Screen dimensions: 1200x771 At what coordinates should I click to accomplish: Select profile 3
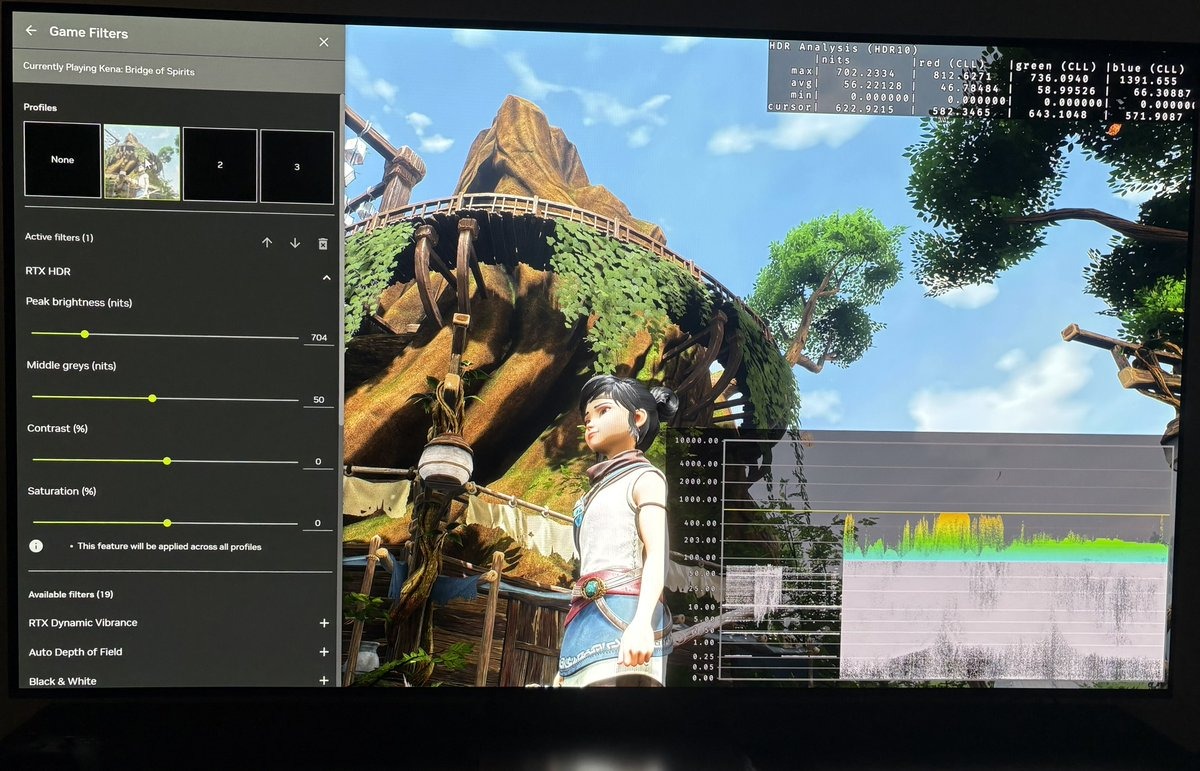click(x=297, y=167)
